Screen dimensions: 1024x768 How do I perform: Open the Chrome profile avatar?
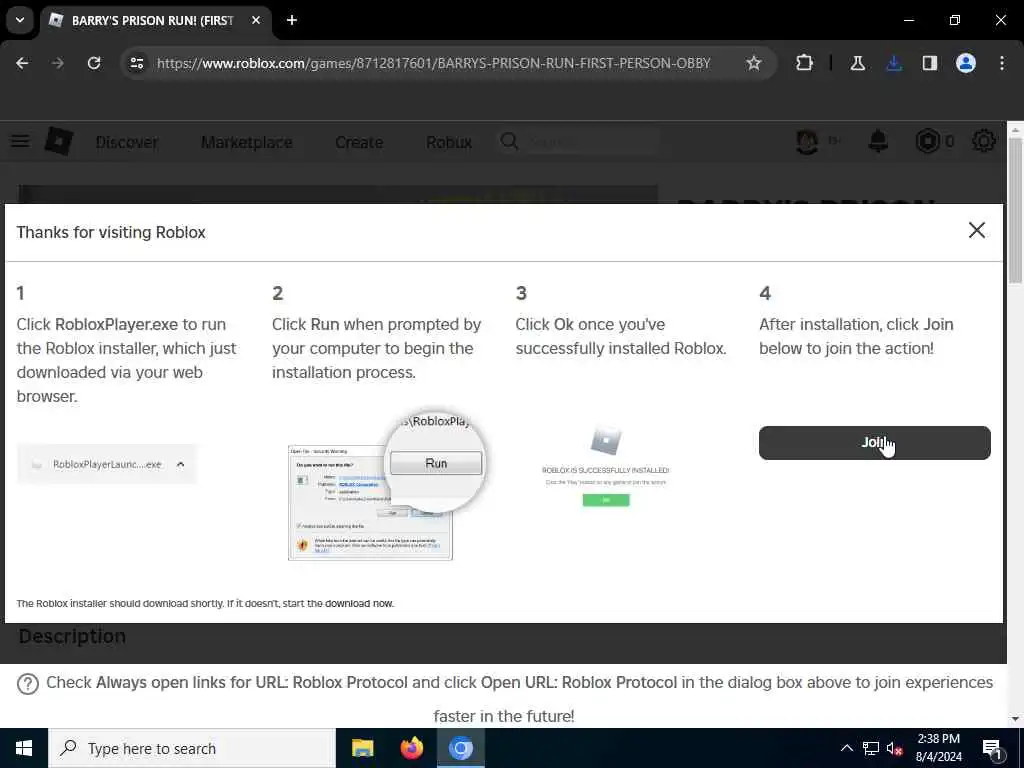pyautogui.click(x=965, y=63)
